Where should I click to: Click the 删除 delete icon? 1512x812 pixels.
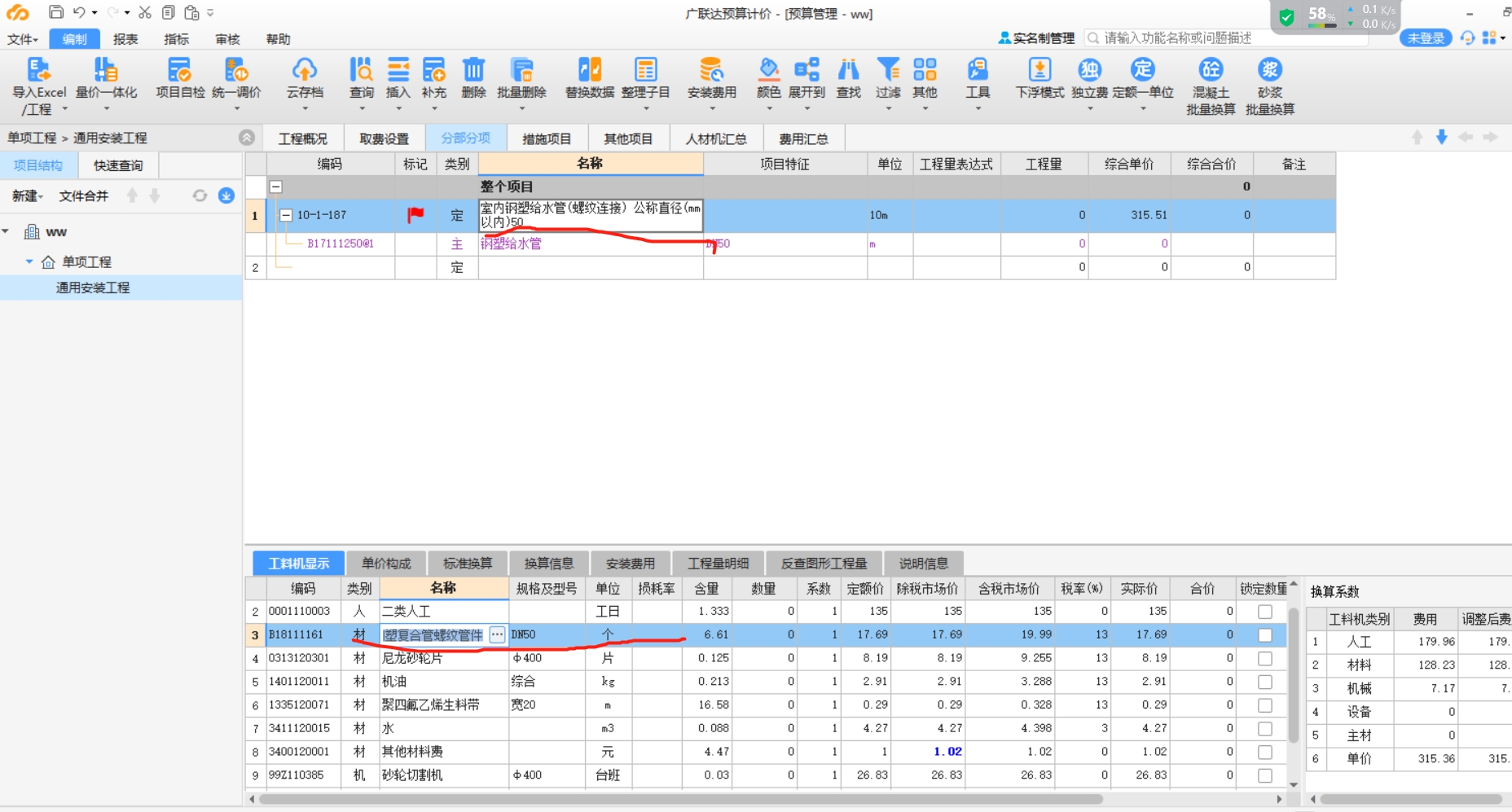click(473, 70)
